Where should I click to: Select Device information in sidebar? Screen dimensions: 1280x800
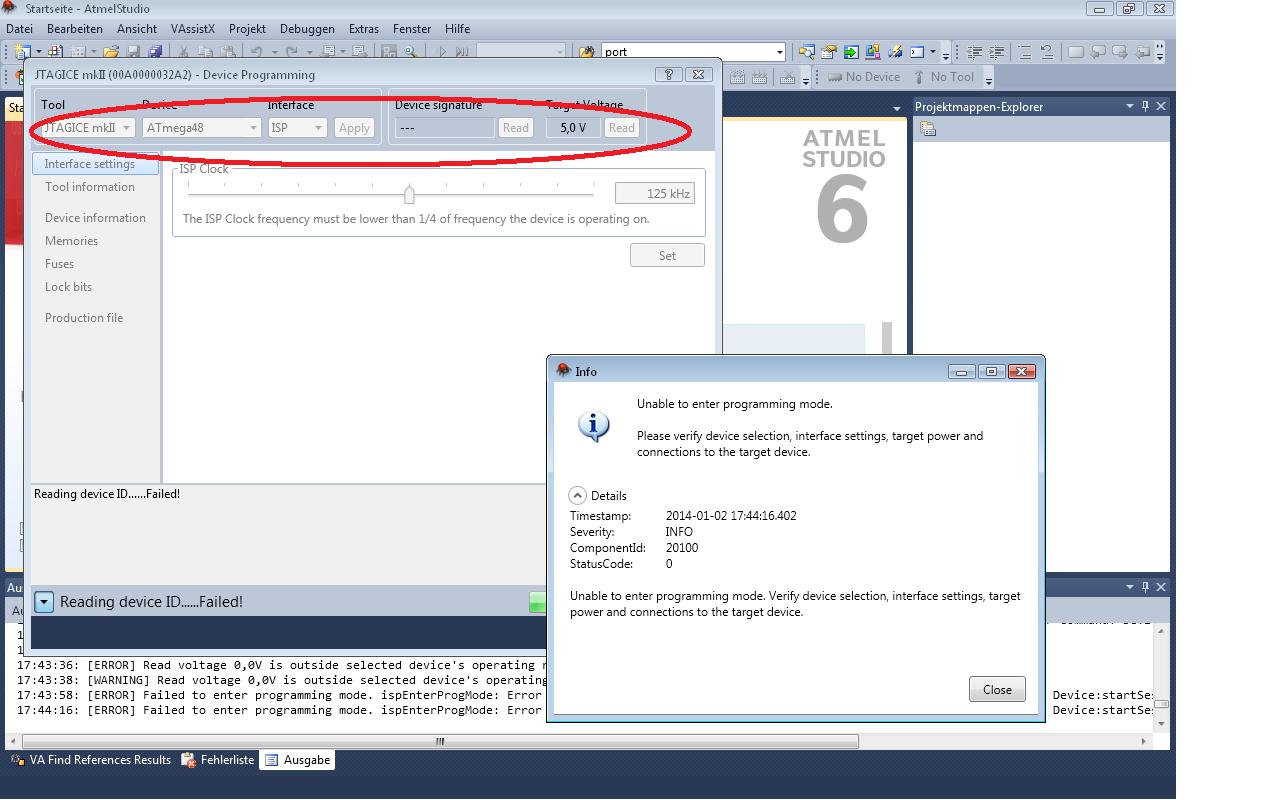[x=95, y=218]
